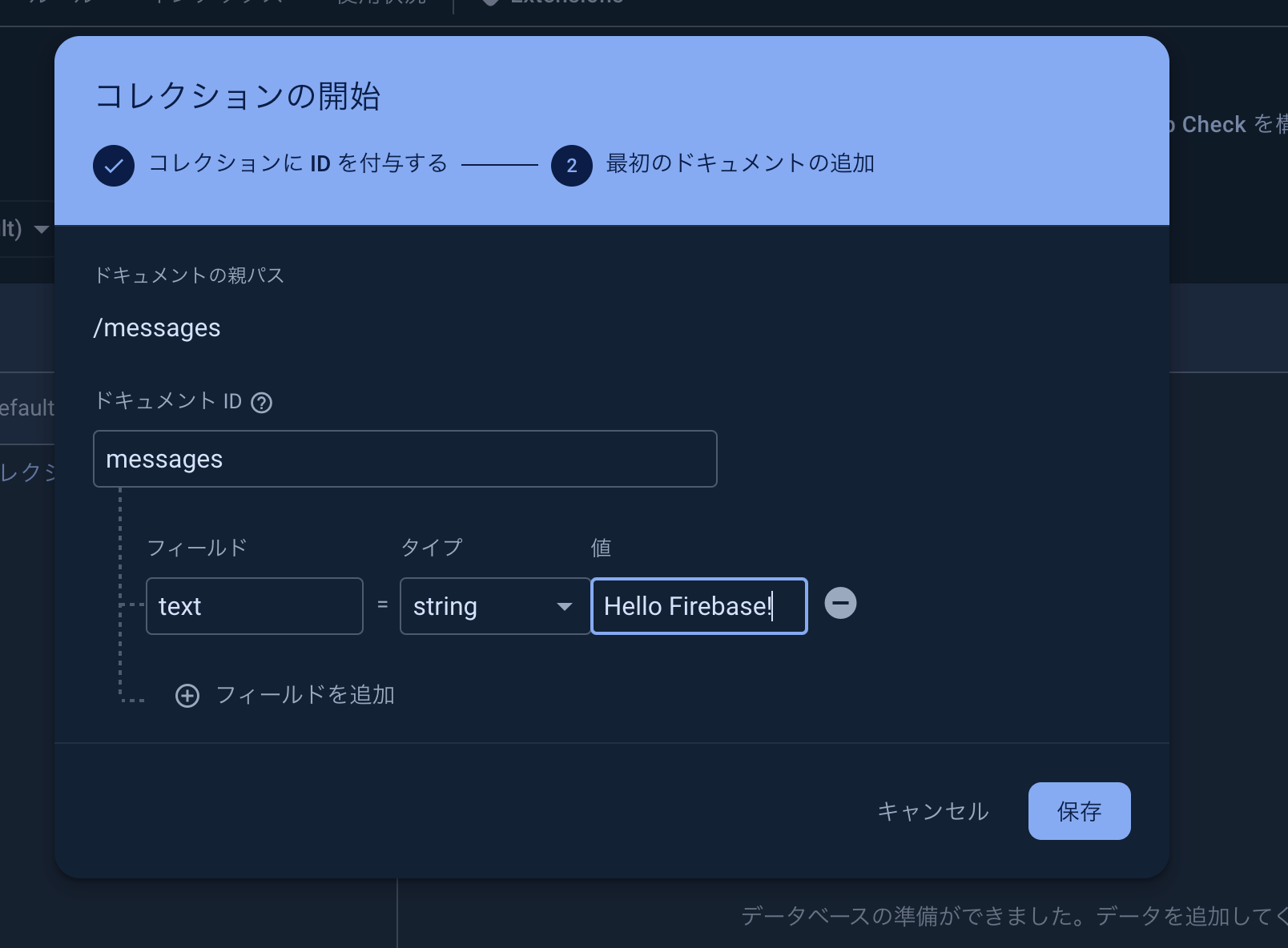Click キャンセル to dismiss the dialog

pyautogui.click(x=932, y=811)
